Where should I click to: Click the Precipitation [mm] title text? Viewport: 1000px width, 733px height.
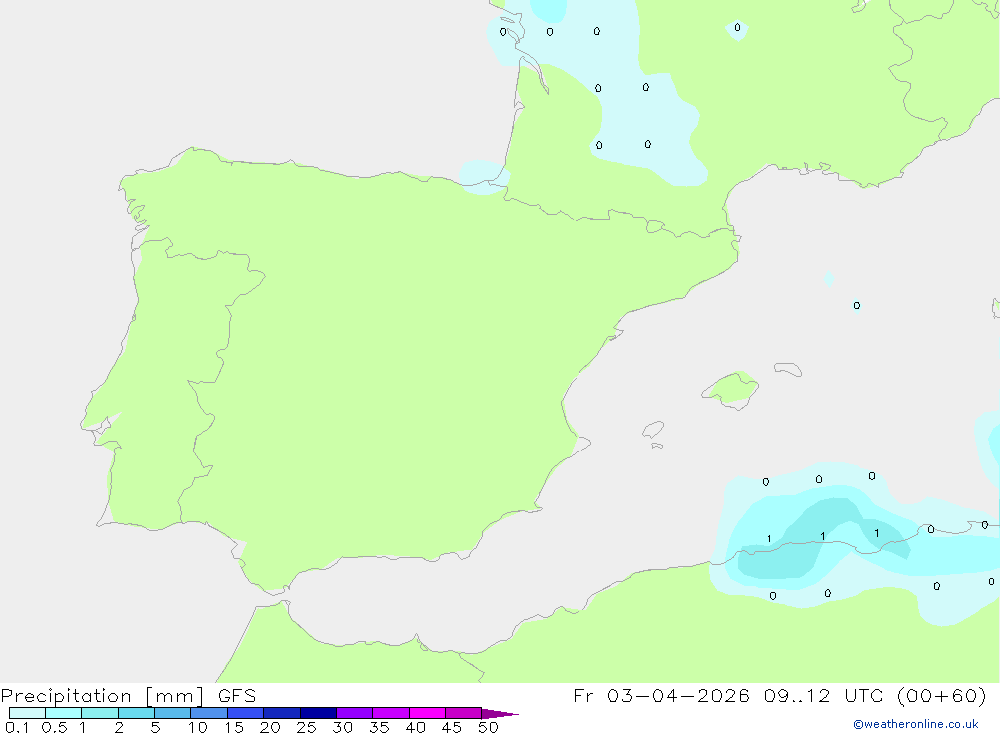pyautogui.click(x=103, y=696)
